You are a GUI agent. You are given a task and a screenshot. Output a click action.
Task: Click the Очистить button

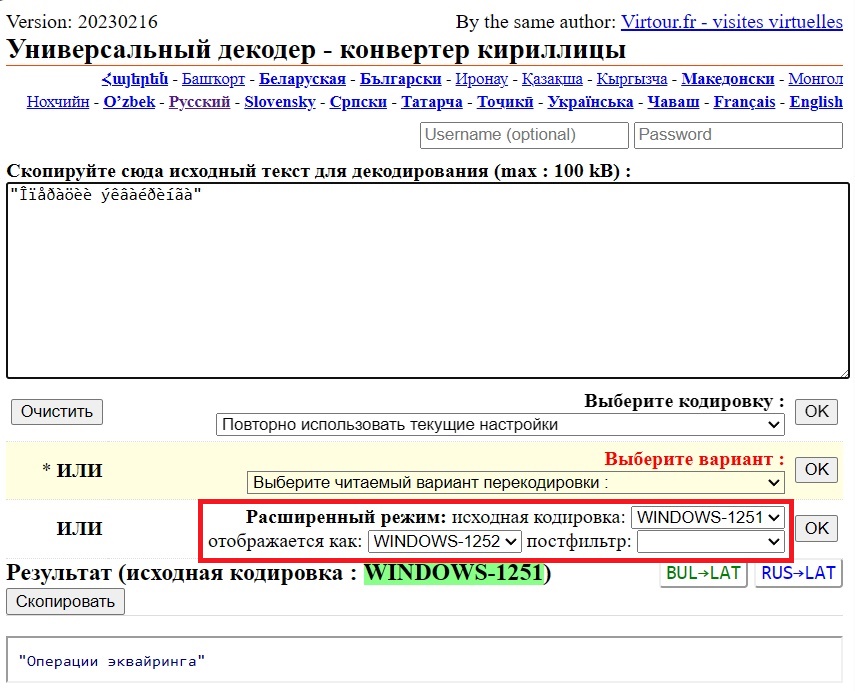coord(57,411)
